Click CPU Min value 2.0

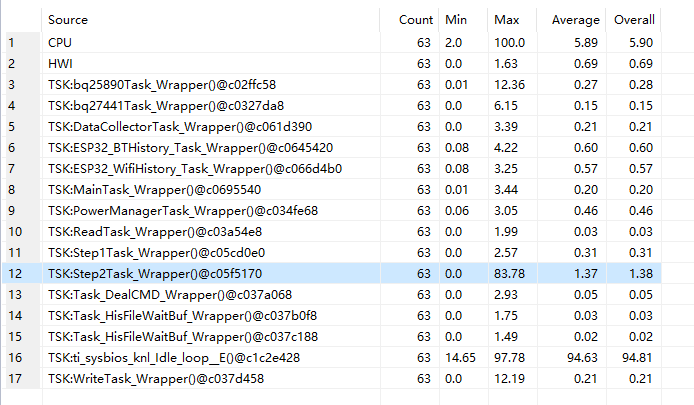pos(453,42)
